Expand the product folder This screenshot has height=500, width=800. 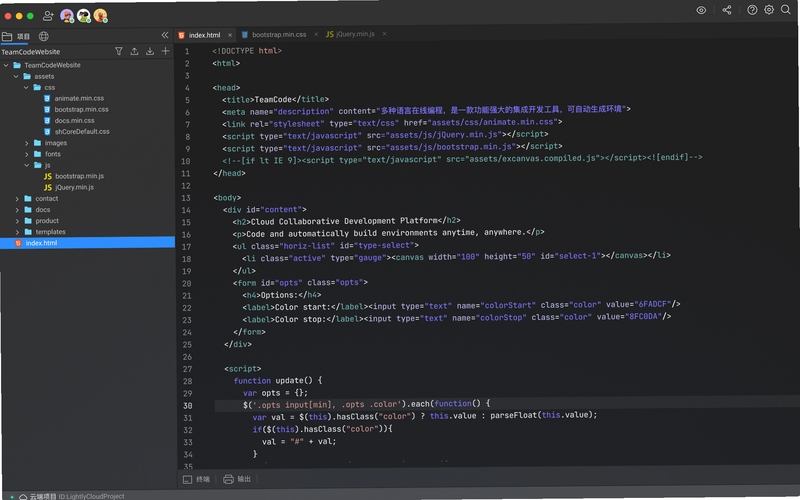coord(17,221)
